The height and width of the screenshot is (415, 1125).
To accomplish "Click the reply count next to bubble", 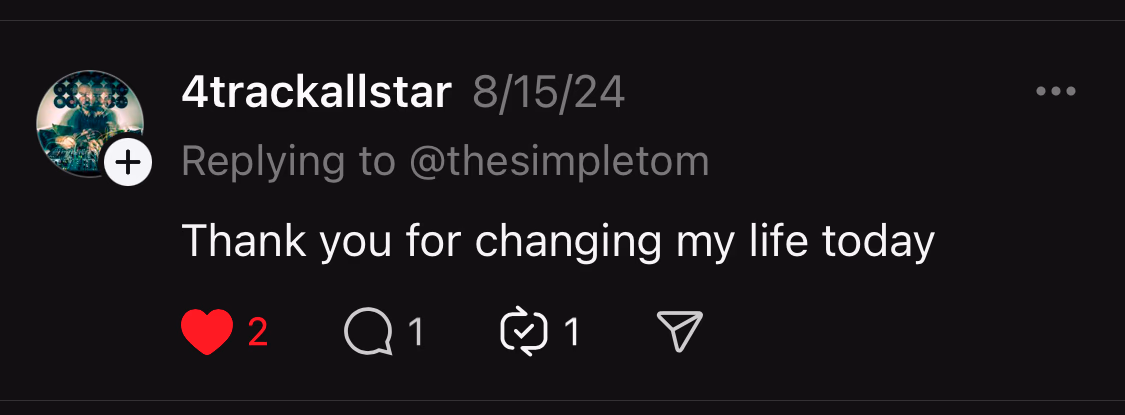I will click(416, 333).
